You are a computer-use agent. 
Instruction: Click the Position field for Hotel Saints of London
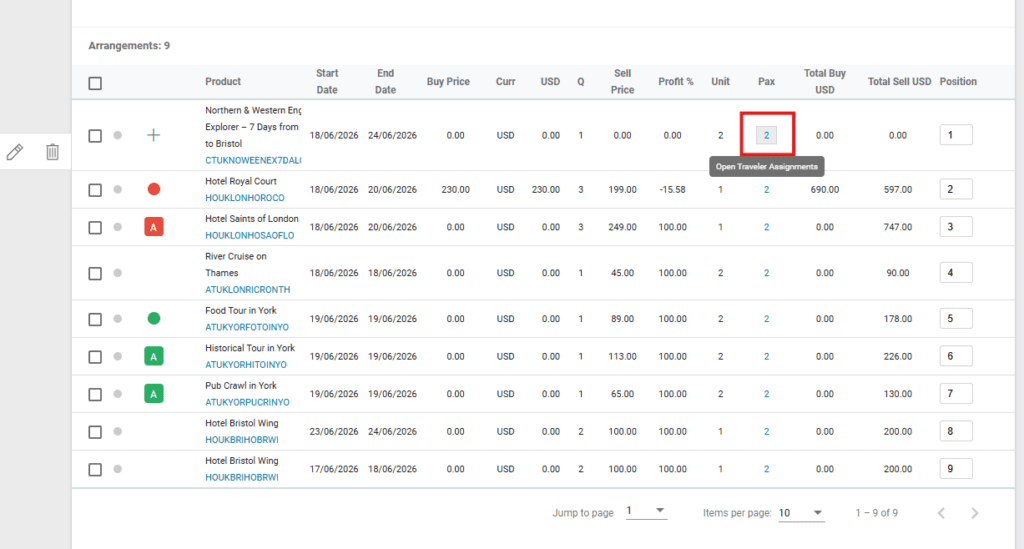click(x=955, y=227)
